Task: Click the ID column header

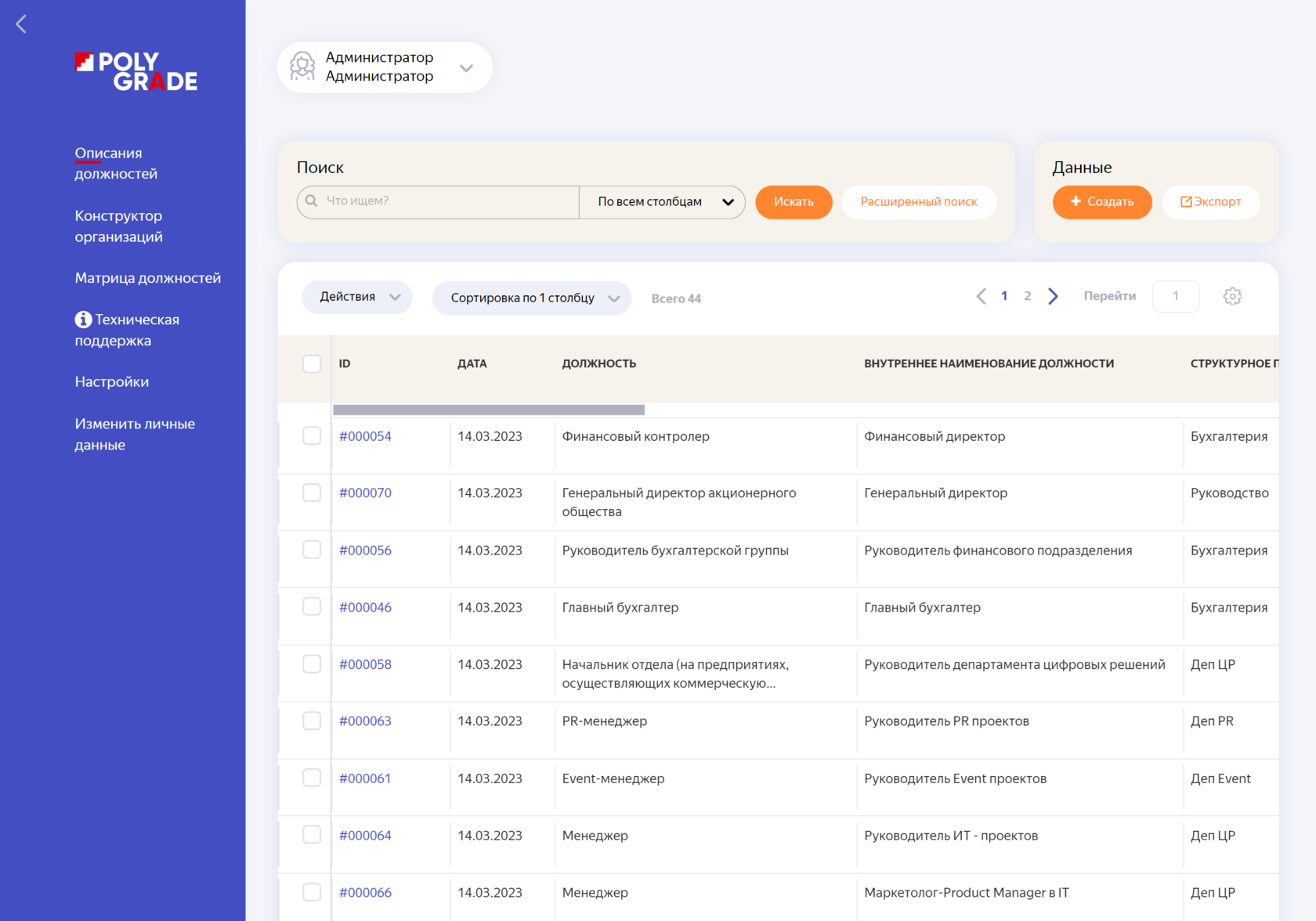Action: [345, 363]
